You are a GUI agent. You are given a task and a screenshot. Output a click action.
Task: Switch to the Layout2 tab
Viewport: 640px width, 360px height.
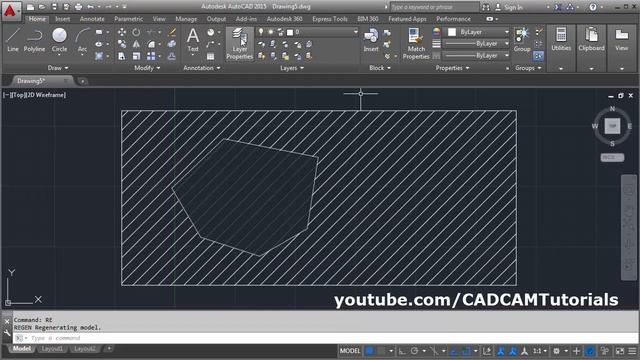pyautogui.click(x=85, y=349)
